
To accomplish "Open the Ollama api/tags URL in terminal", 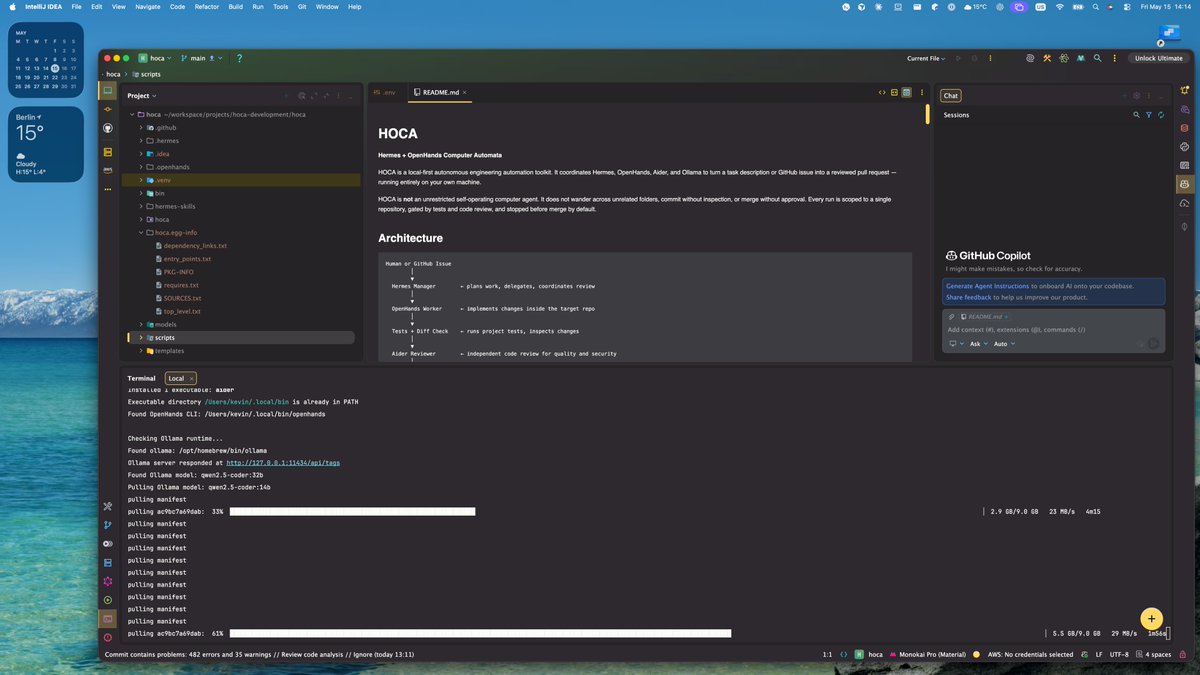I will [283, 463].
